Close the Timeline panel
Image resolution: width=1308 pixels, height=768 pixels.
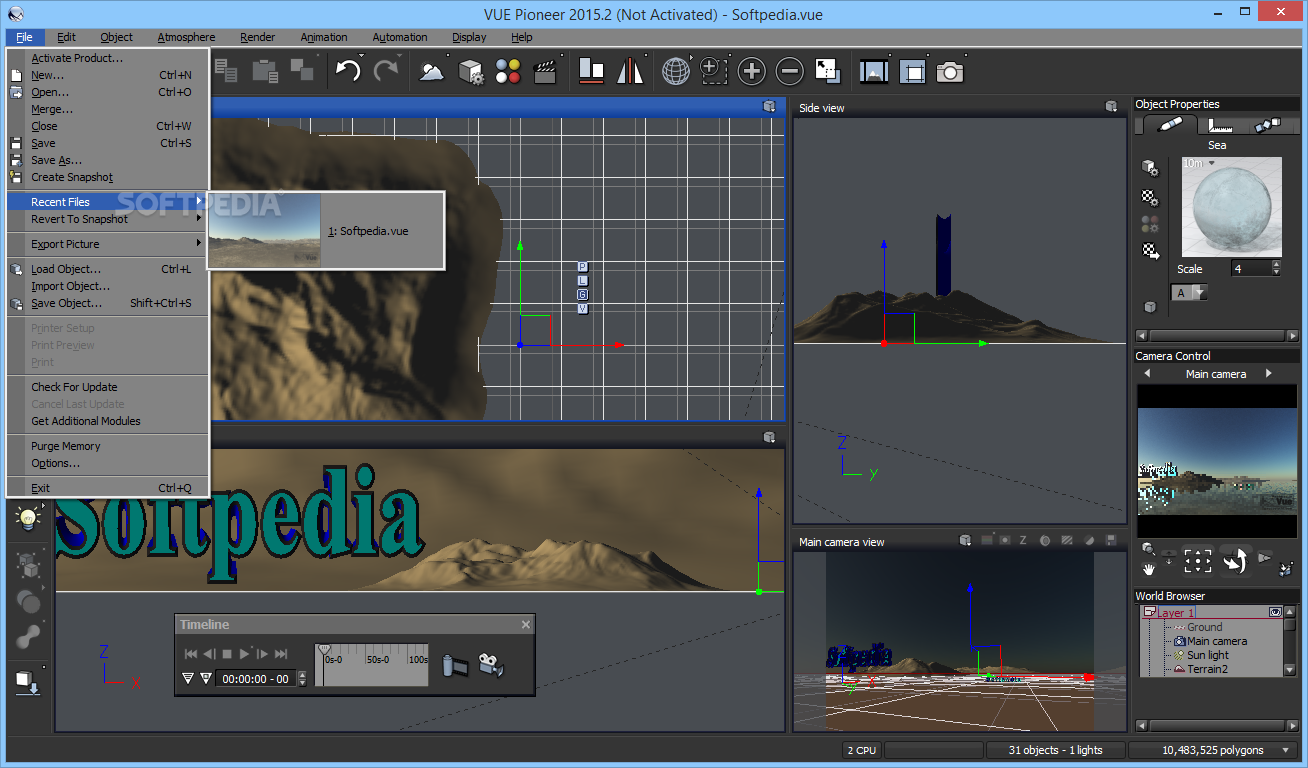[x=526, y=625]
